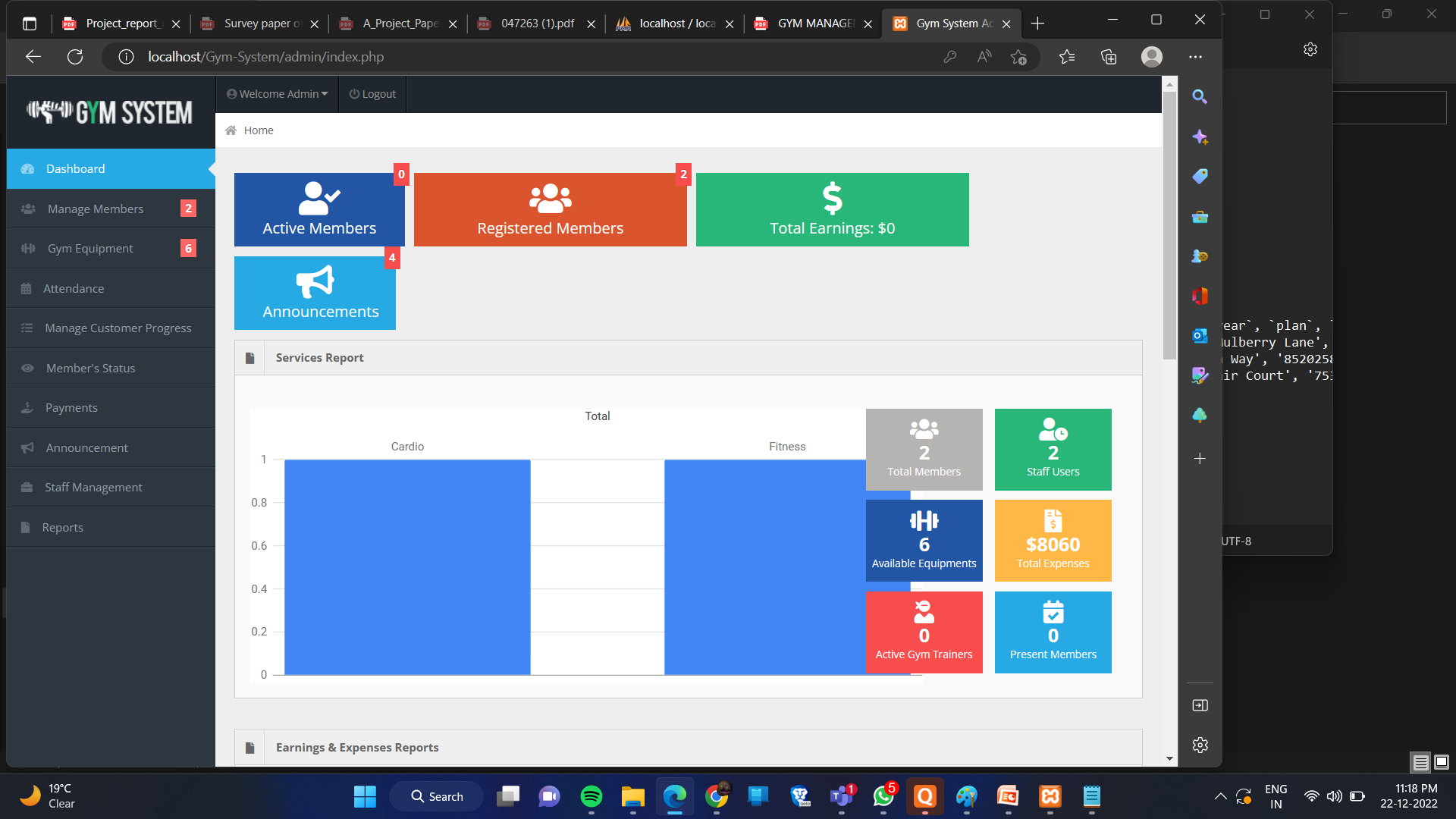Select the Dashboard icon in the sidebar
The height and width of the screenshot is (819, 1456).
pos(28,168)
